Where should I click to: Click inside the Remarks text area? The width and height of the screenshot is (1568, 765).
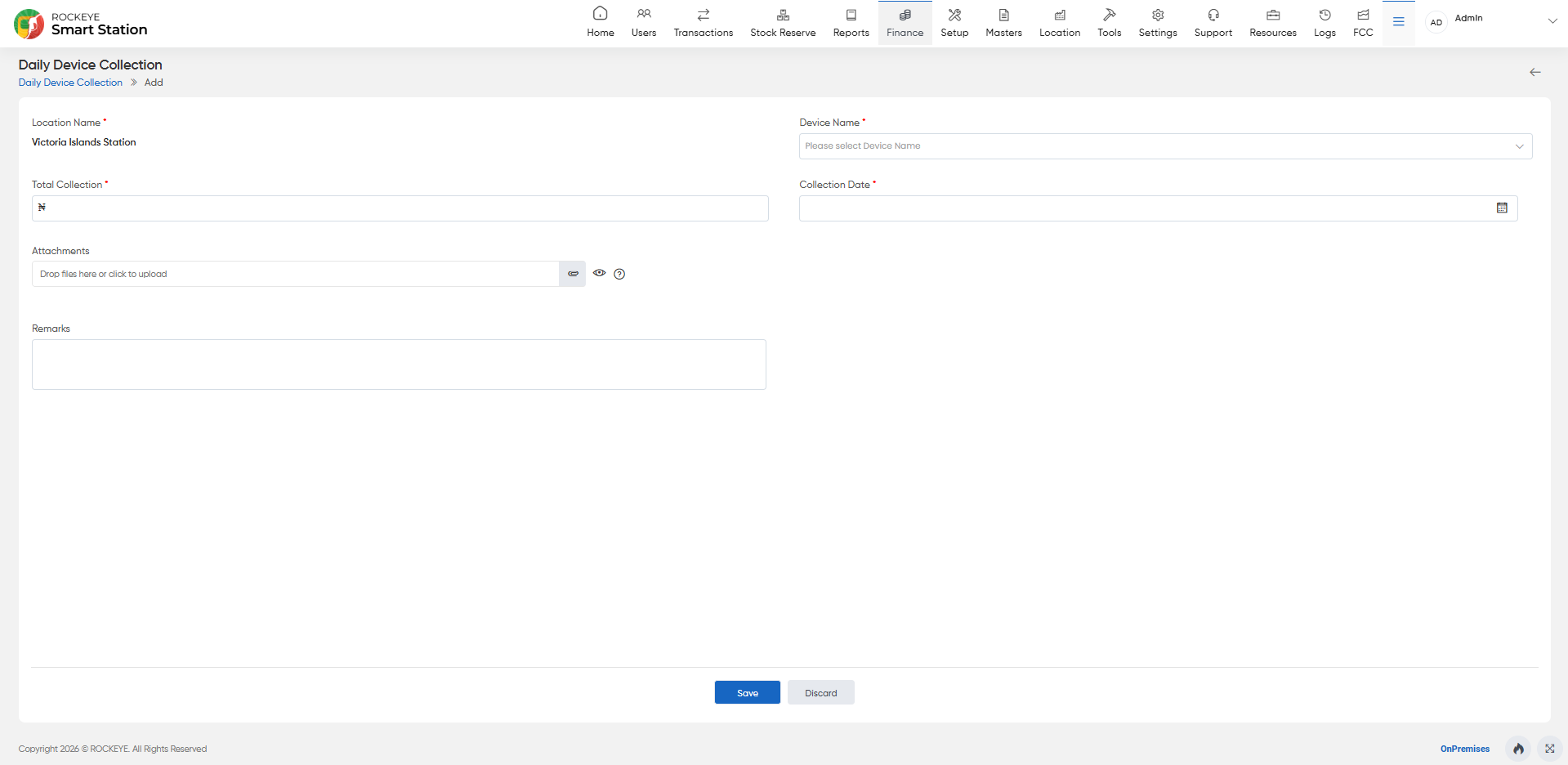[x=399, y=365]
